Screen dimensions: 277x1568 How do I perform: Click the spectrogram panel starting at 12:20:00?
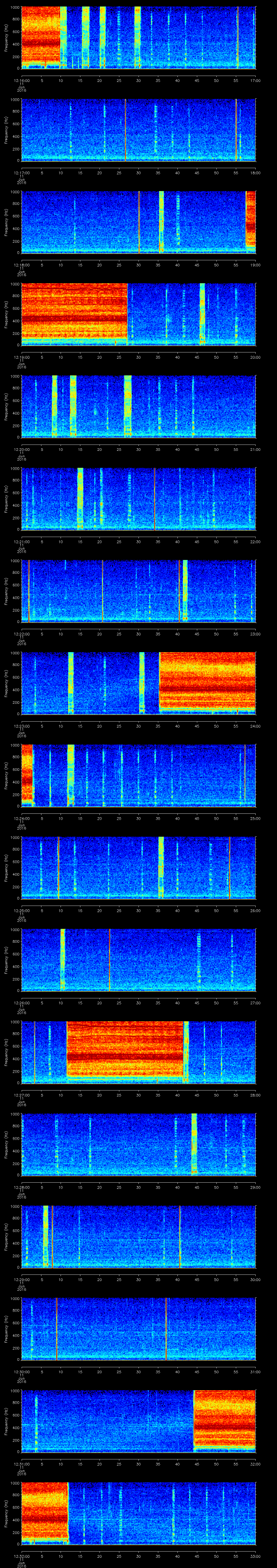pyautogui.click(x=139, y=407)
